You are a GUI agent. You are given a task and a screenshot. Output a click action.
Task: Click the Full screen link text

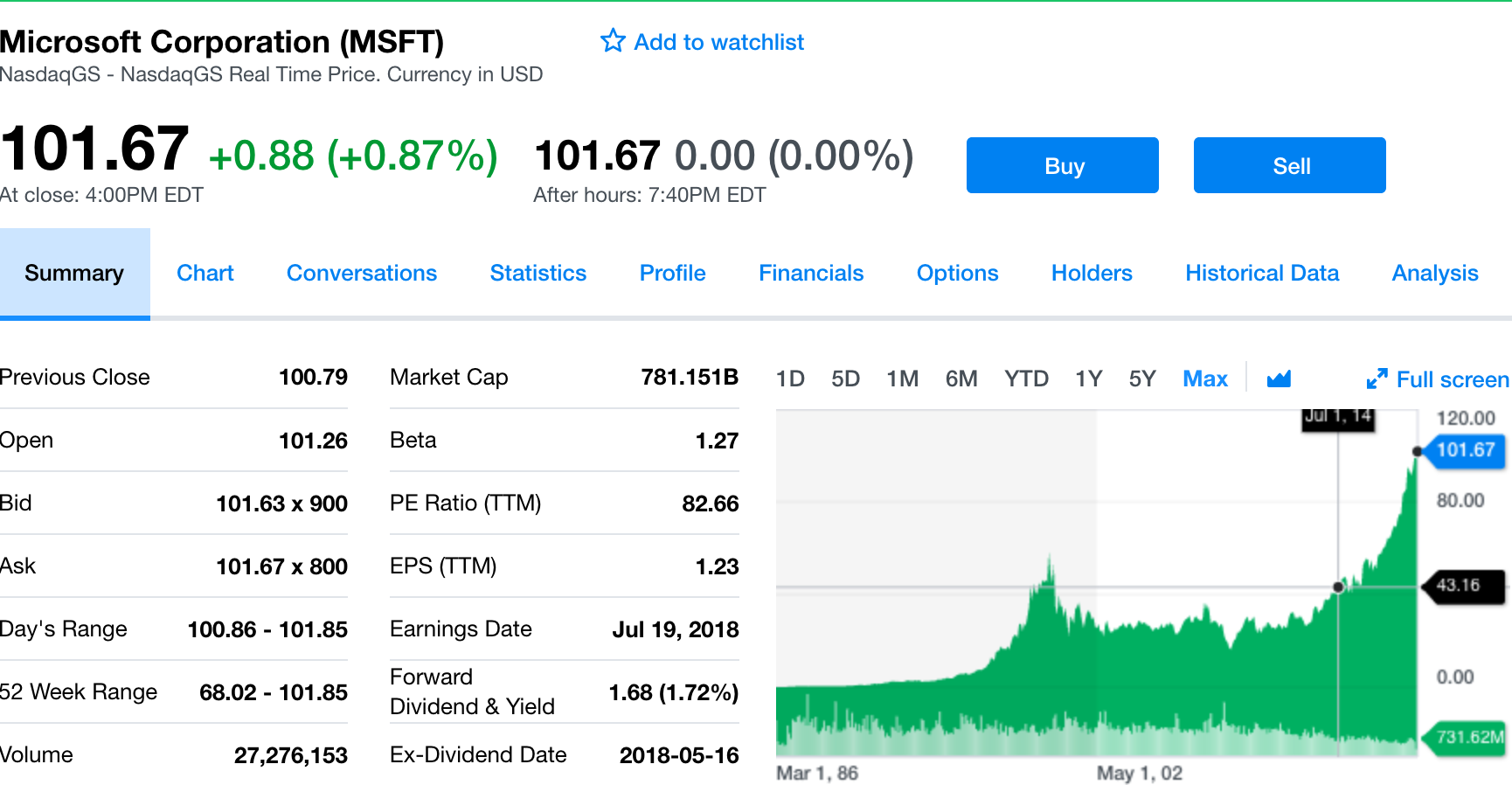tap(1452, 379)
